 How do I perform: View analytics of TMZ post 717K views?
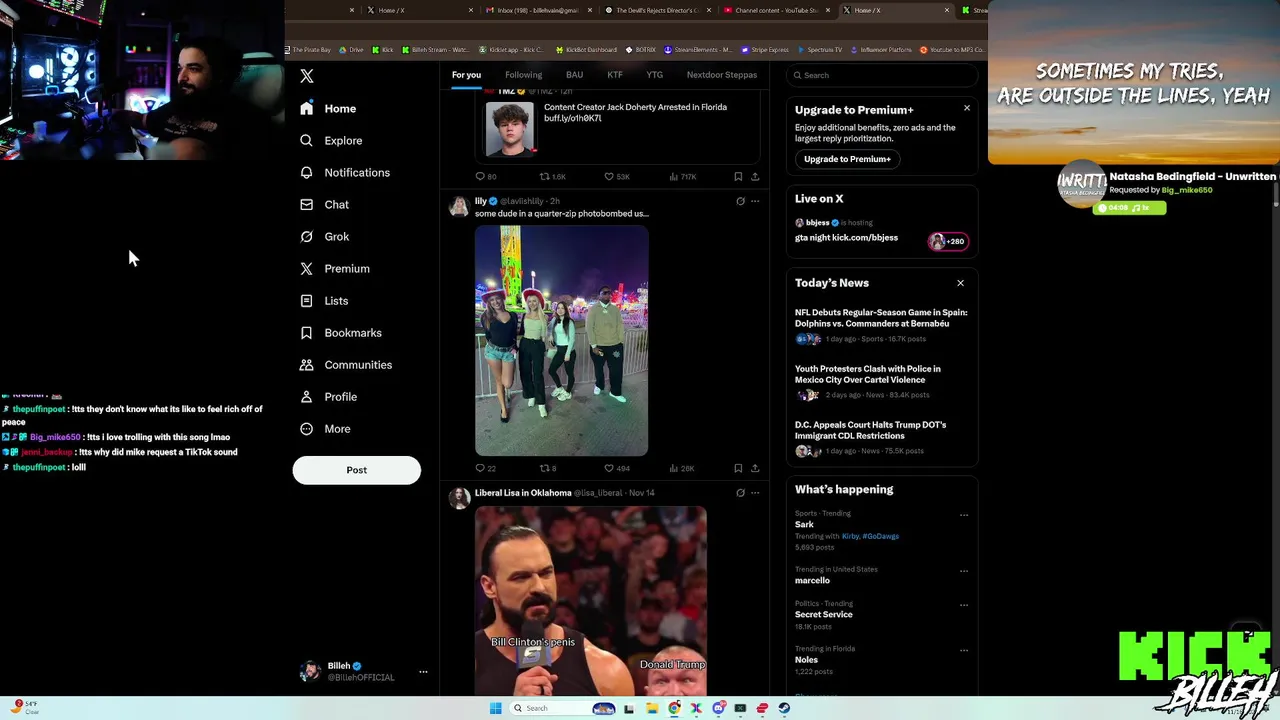682,177
